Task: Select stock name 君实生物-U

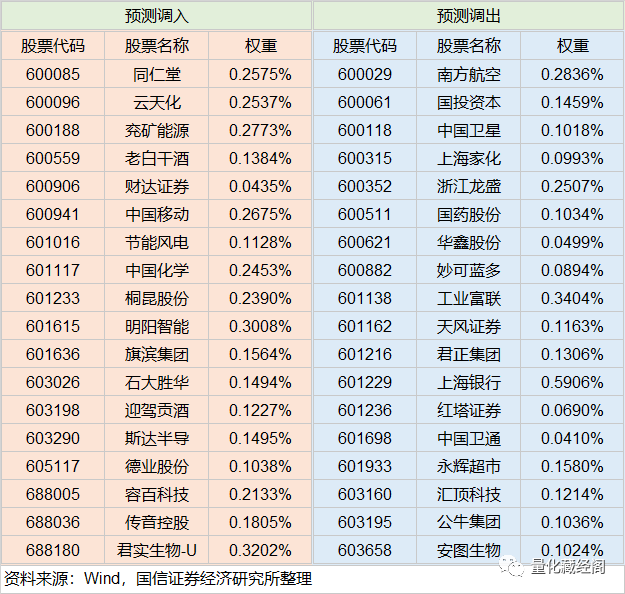Action: point(157,551)
